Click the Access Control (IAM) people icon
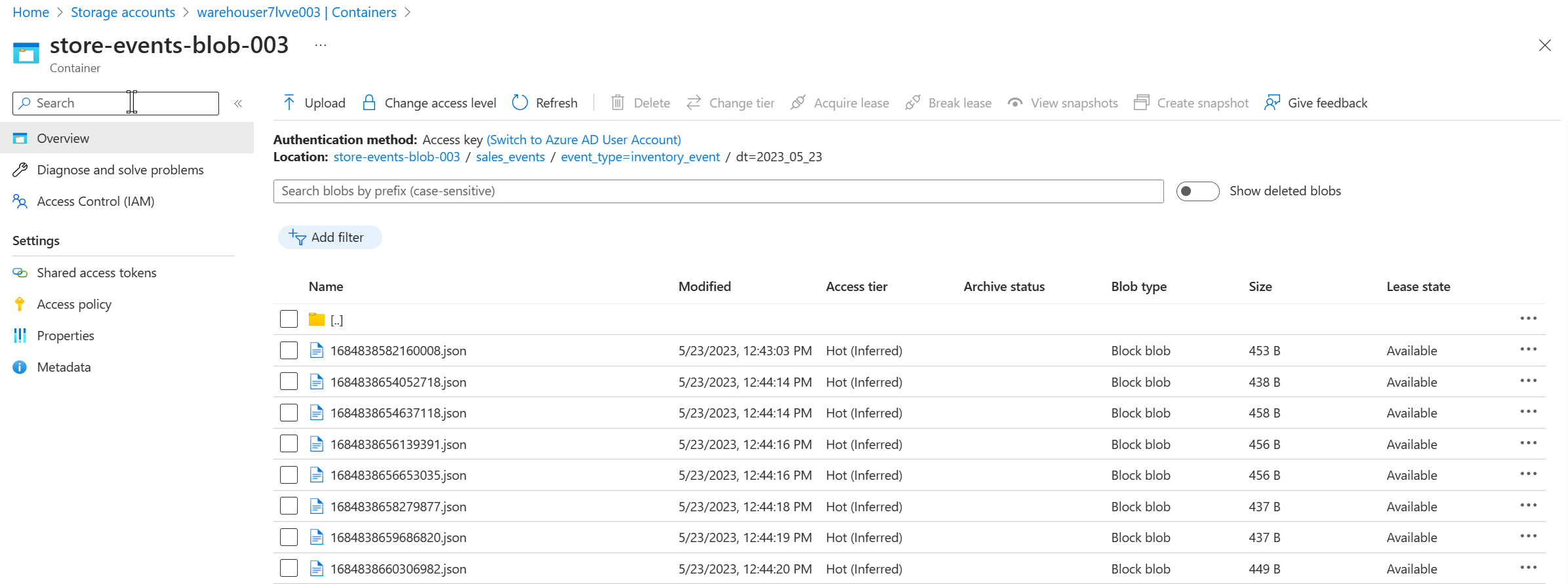The height and width of the screenshot is (584, 1568). (20, 201)
